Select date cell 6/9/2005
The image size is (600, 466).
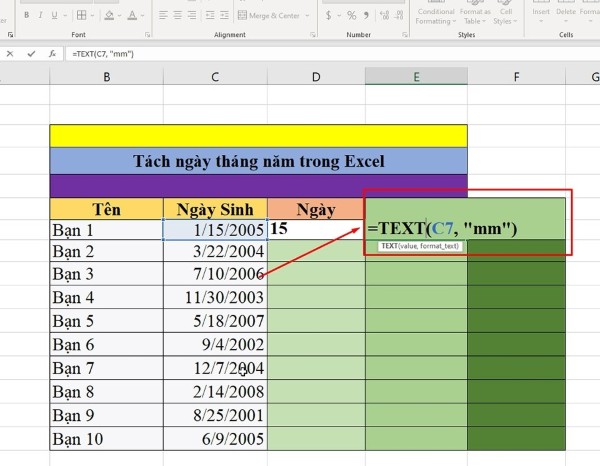(215, 438)
